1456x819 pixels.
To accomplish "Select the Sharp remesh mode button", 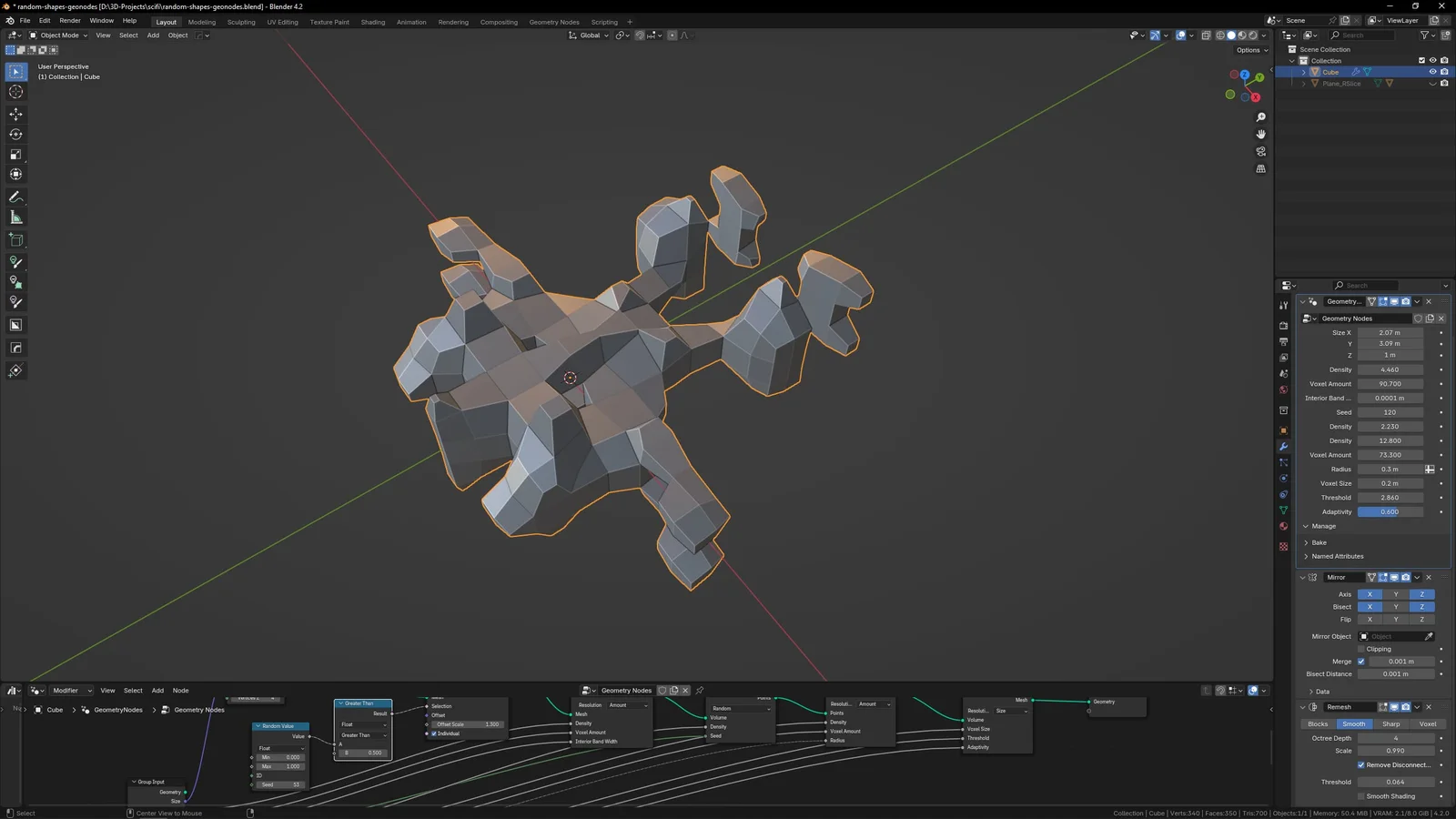I will point(1390,724).
